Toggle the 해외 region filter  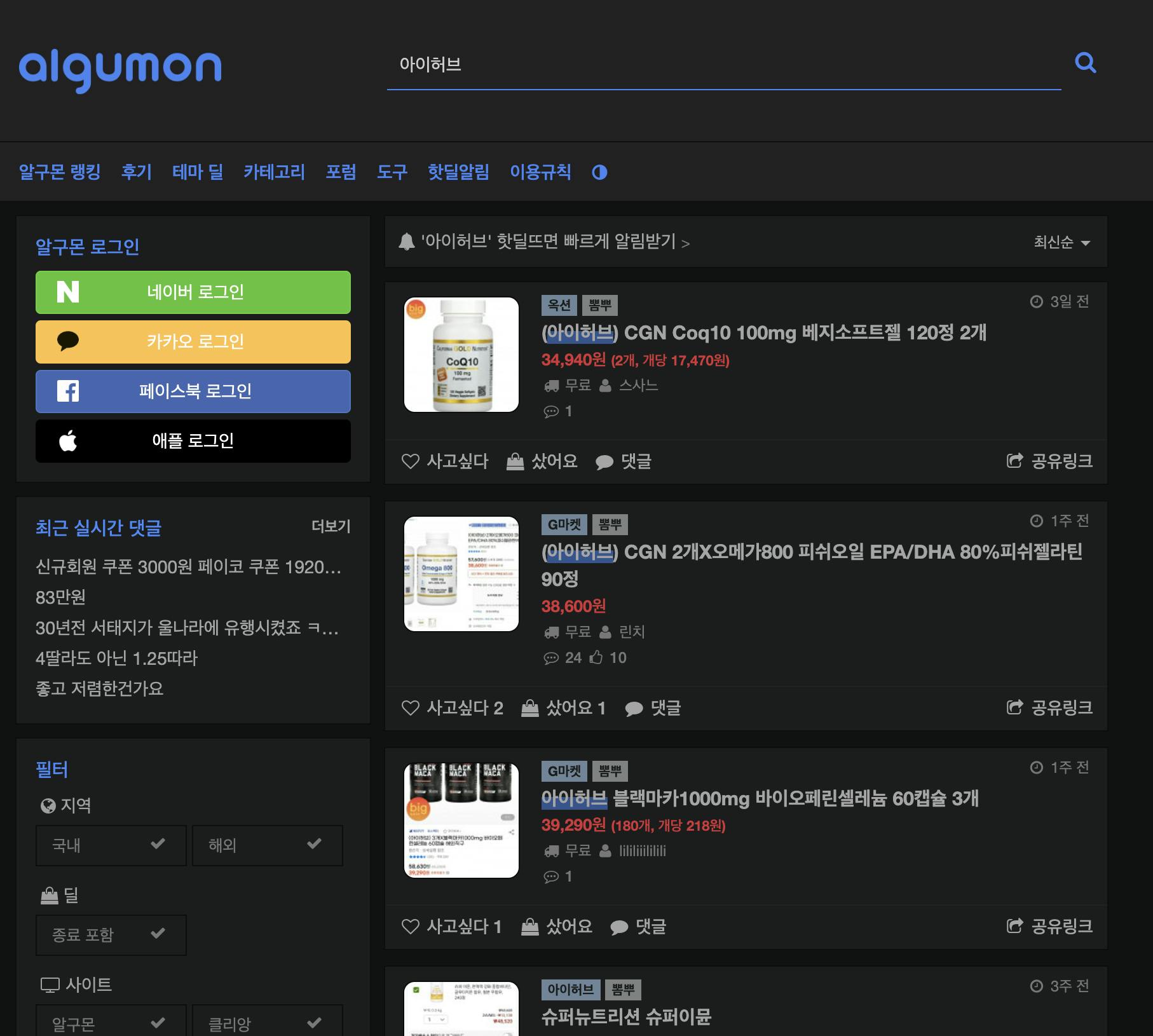click(268, 845)
